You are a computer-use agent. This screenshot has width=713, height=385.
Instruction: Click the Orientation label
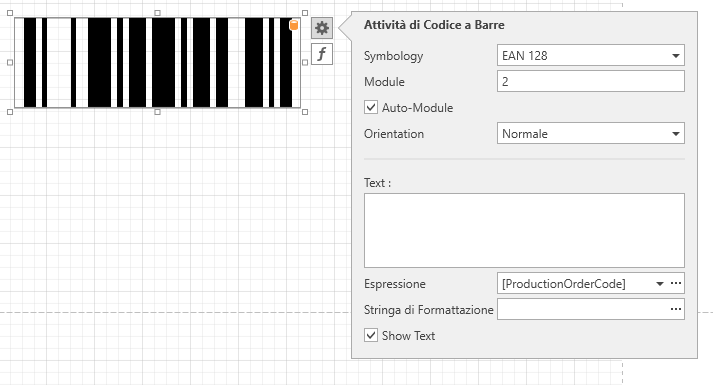pyautogui.click(x=394, y=134)
